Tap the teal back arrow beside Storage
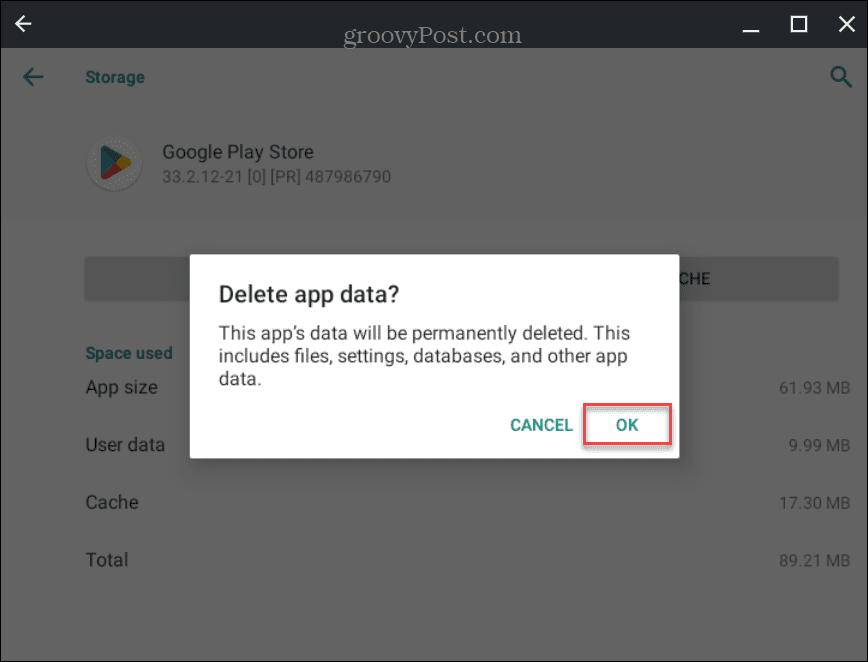This screenshot has width=868, height=662. (x=33, y=76)
